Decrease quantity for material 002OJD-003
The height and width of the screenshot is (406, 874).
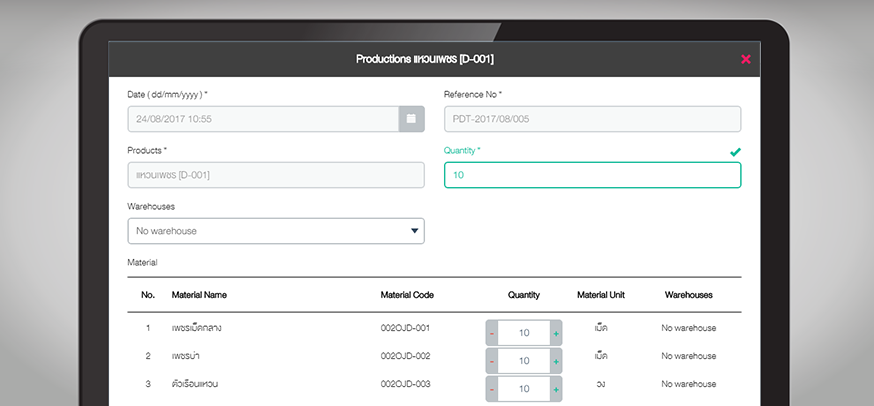pyautogui.click(x=492, y=389)
